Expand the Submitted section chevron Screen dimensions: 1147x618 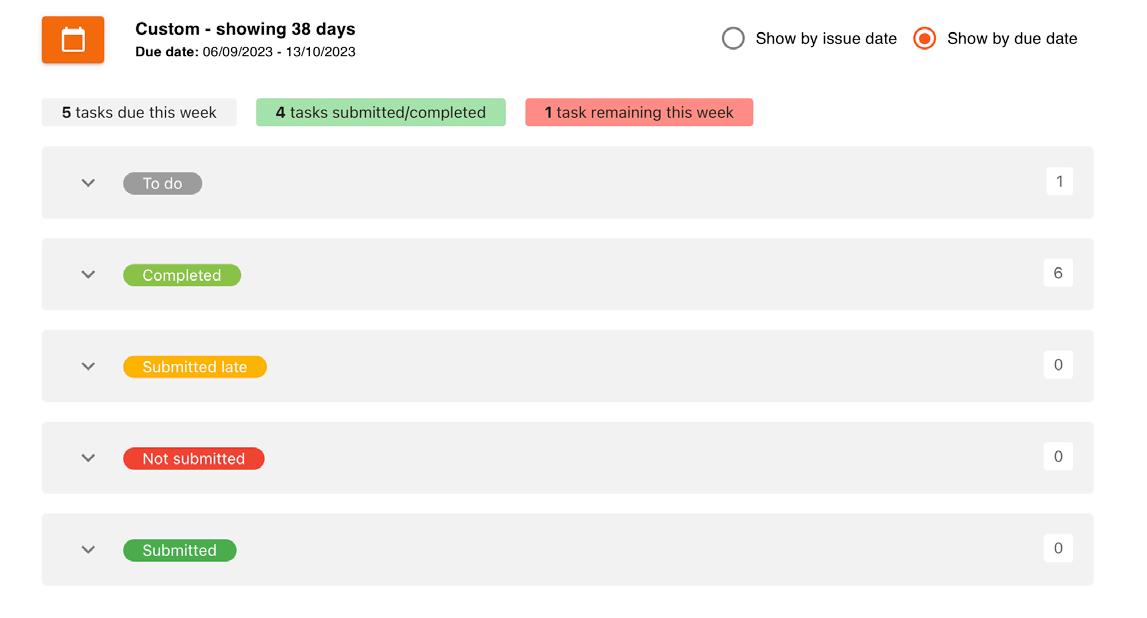[88, 550]
